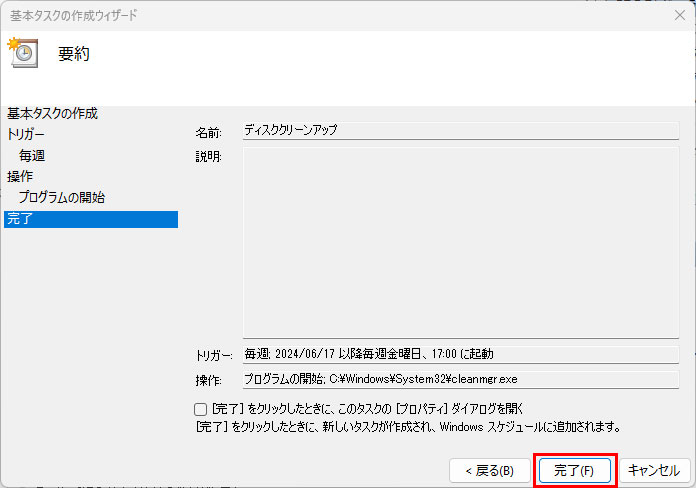Click the 名前: label
The image size is (696, 488).
(208, 132)
